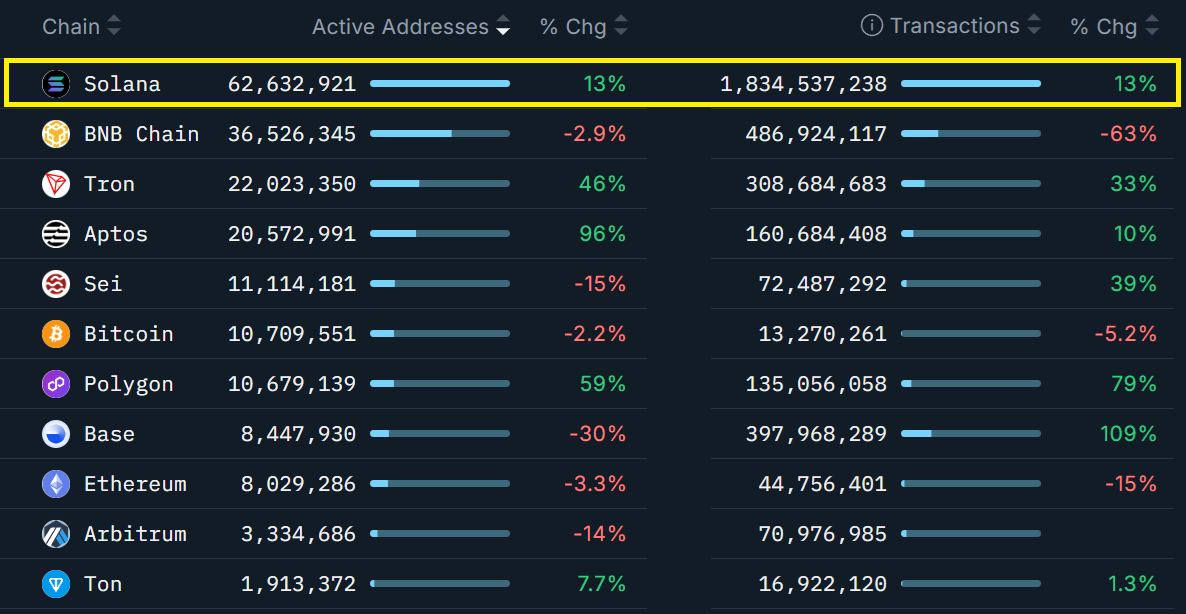The width and height of the screenshot is (1186, 614).
Task: Click the Bitcoin logo
Action: click(56, 333)
